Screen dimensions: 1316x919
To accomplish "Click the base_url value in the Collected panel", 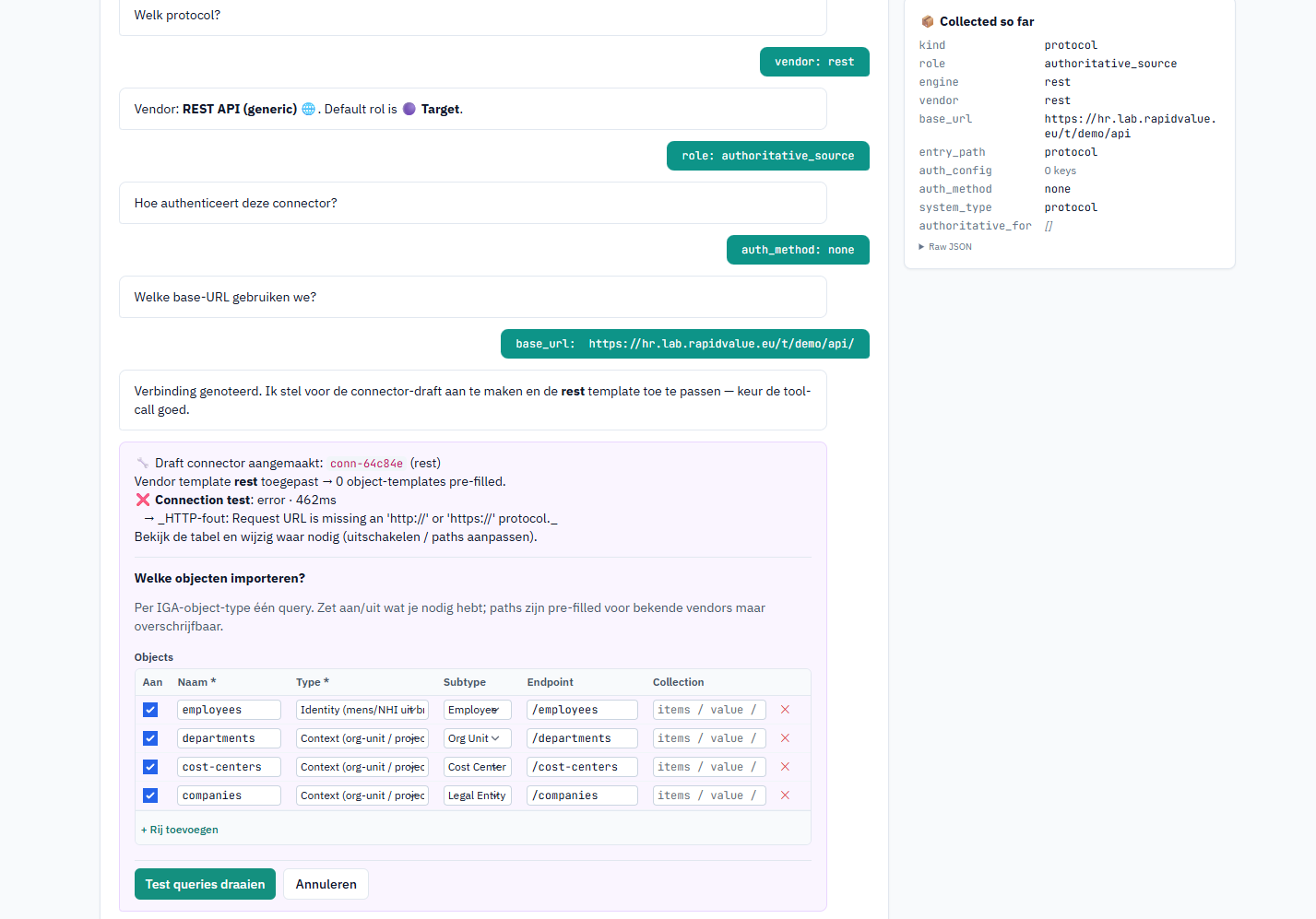I will 1130,126.
